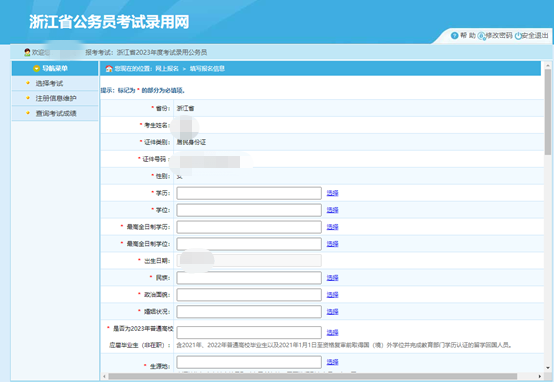The image size is (554, 382).
Task: Click the help question mark icon
Action: [454, 35]
